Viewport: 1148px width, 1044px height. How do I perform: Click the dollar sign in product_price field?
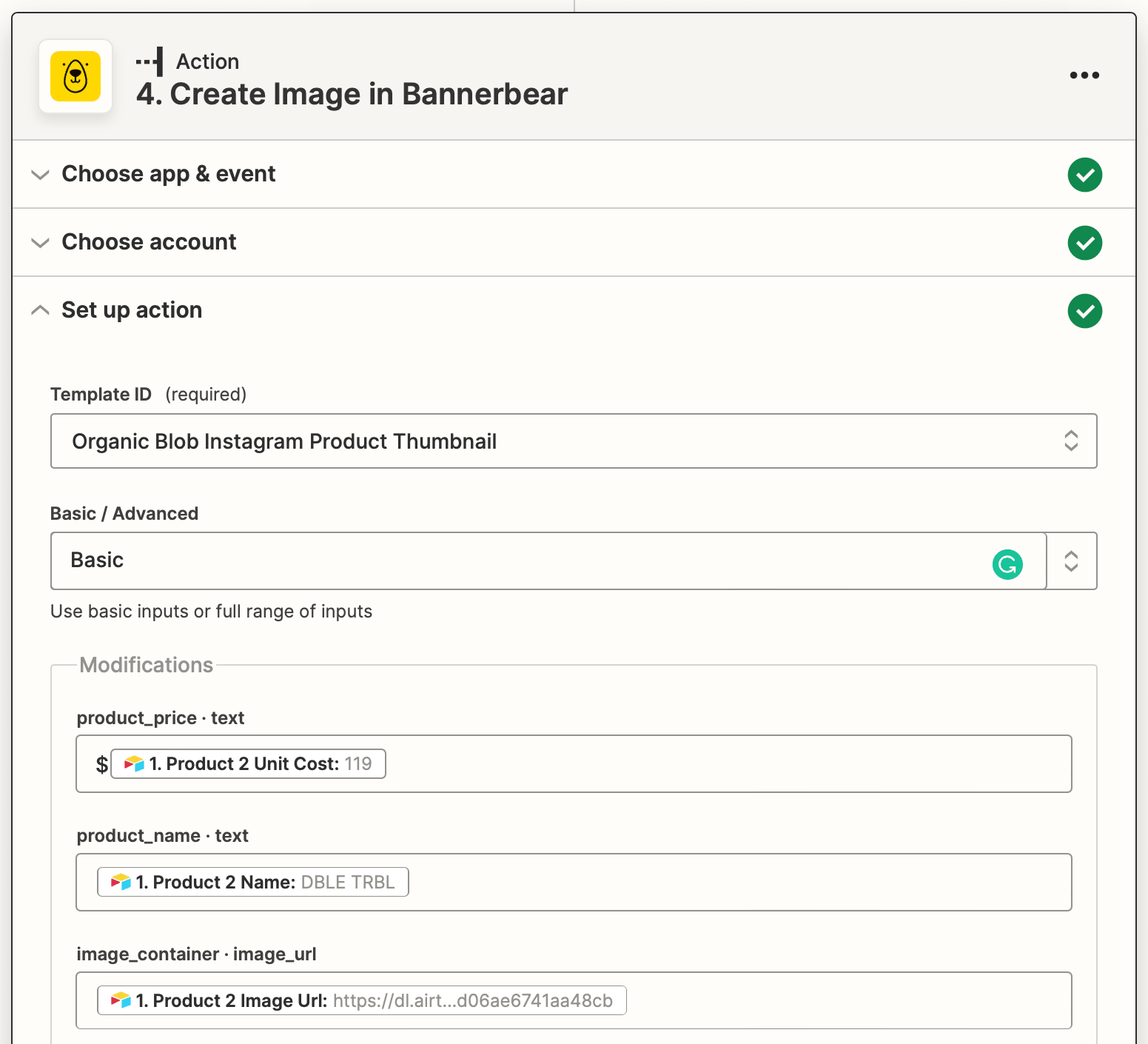pyautogui.click(x=102, y=764)
